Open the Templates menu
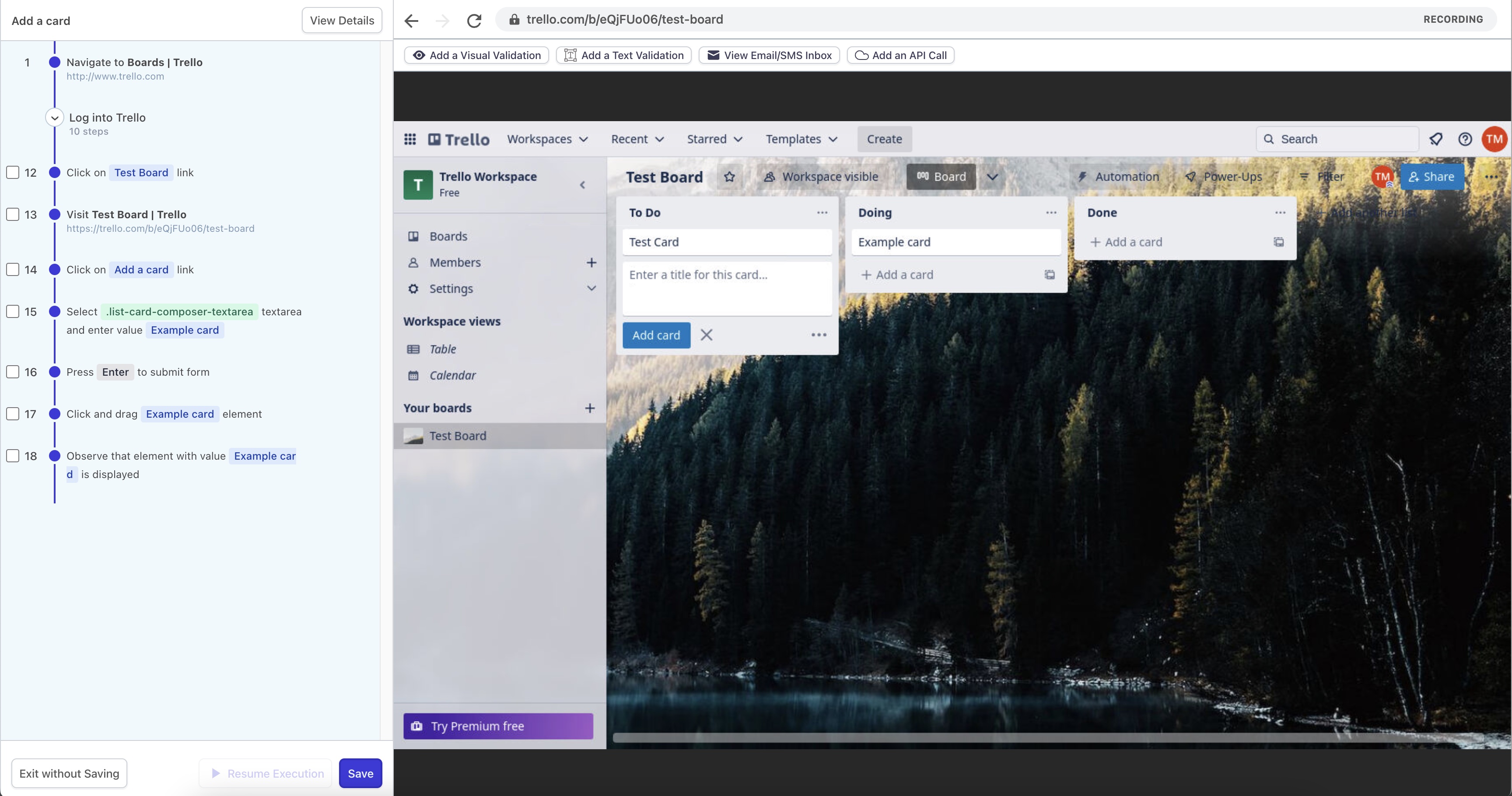The width and height of the screenshot is (1512, 796). (x=801, y=139)
